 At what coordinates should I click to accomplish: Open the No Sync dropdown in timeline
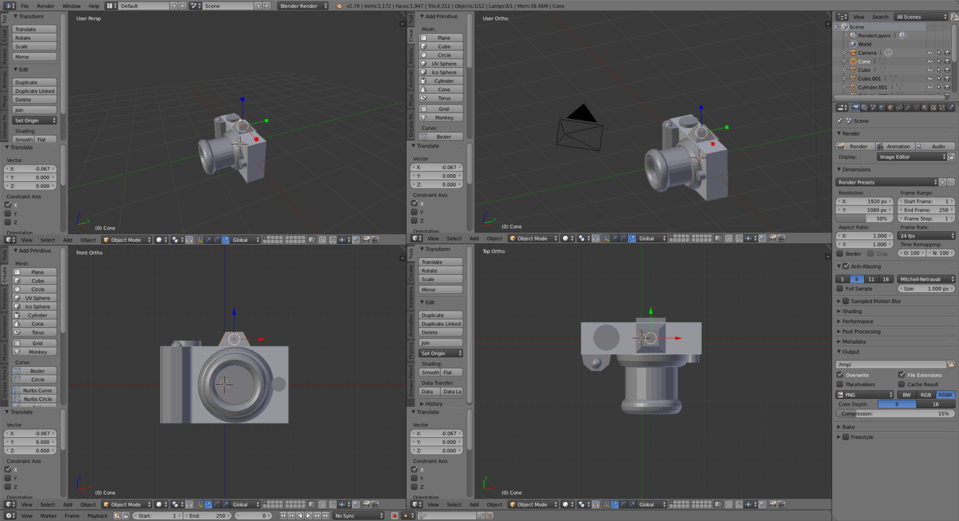(x=360, y=515)
